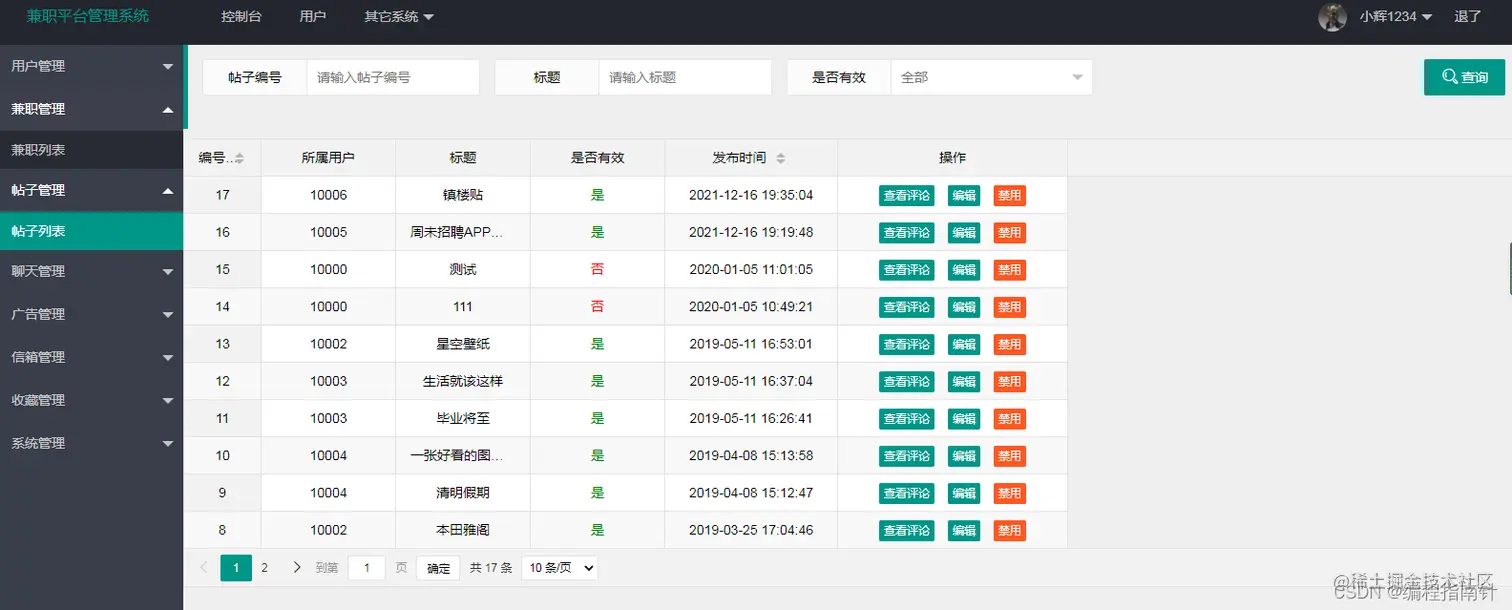Open 其它系统 top menu dropdown
Viewport: 1512px width, 610px height.
pyautogui.click(x=399, y=17)
